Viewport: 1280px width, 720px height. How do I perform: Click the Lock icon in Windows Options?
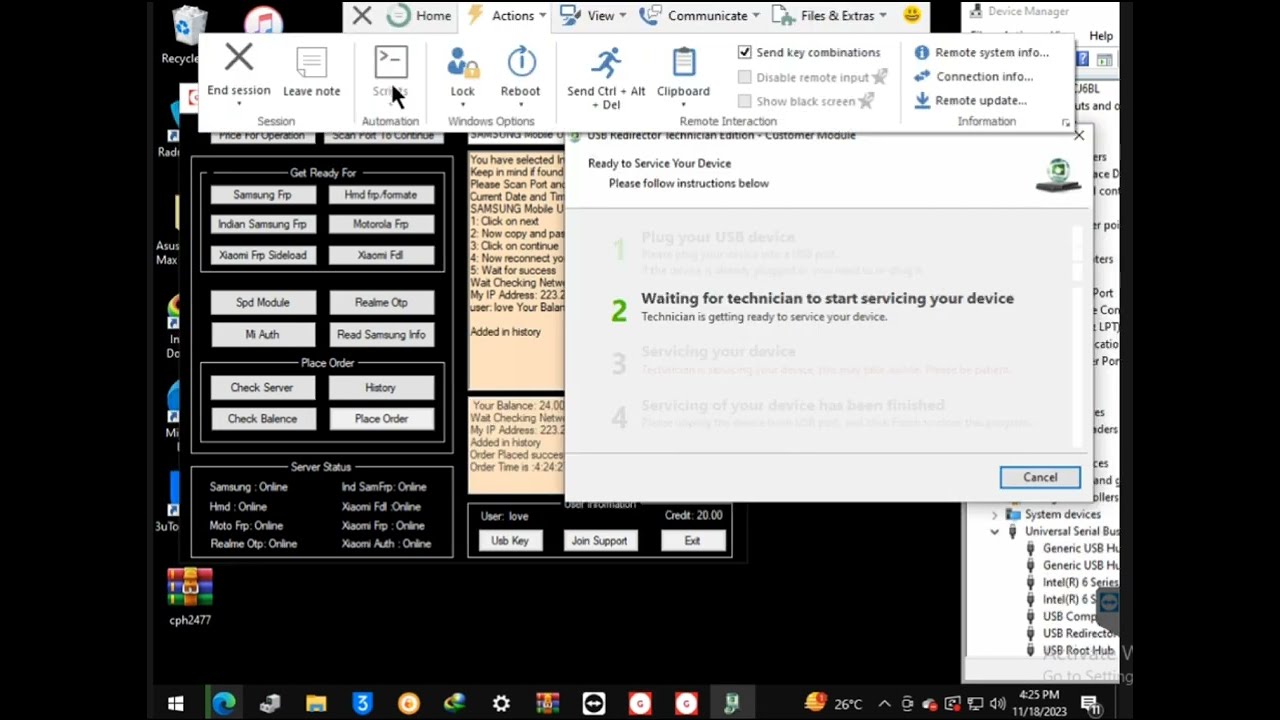pos(462,63)
